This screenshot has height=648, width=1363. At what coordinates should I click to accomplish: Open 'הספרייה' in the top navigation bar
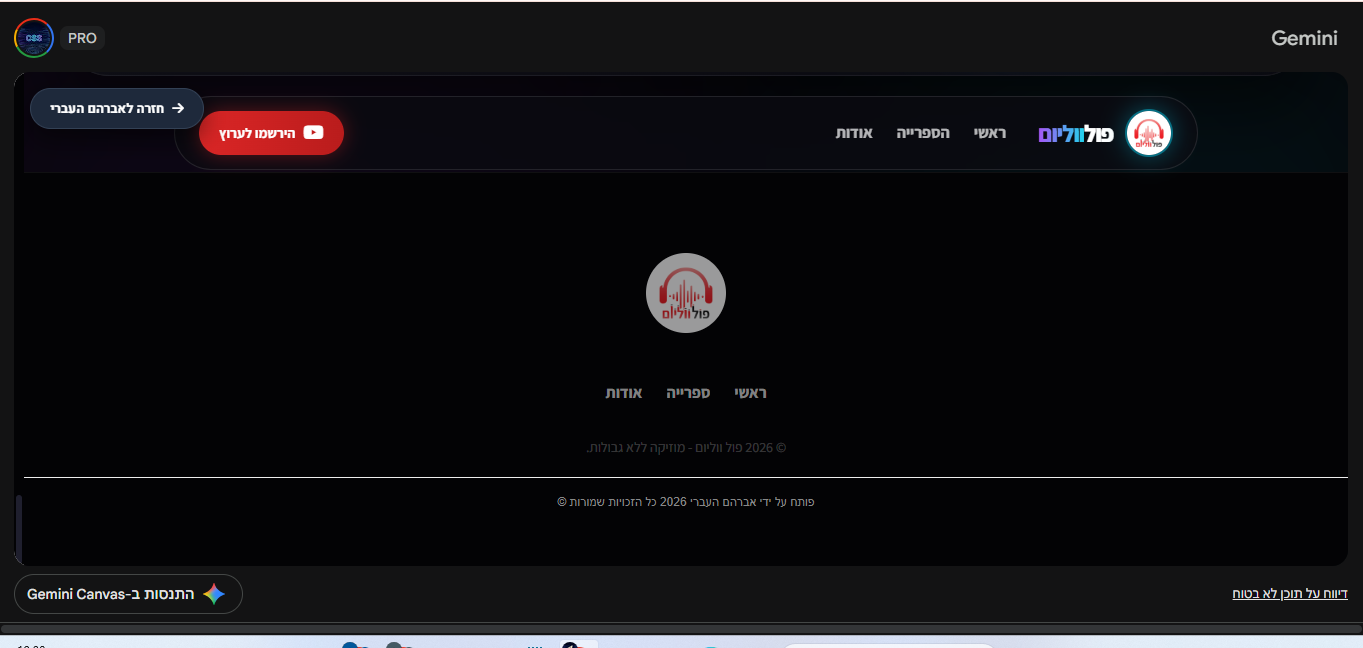[x=923, y=133]
